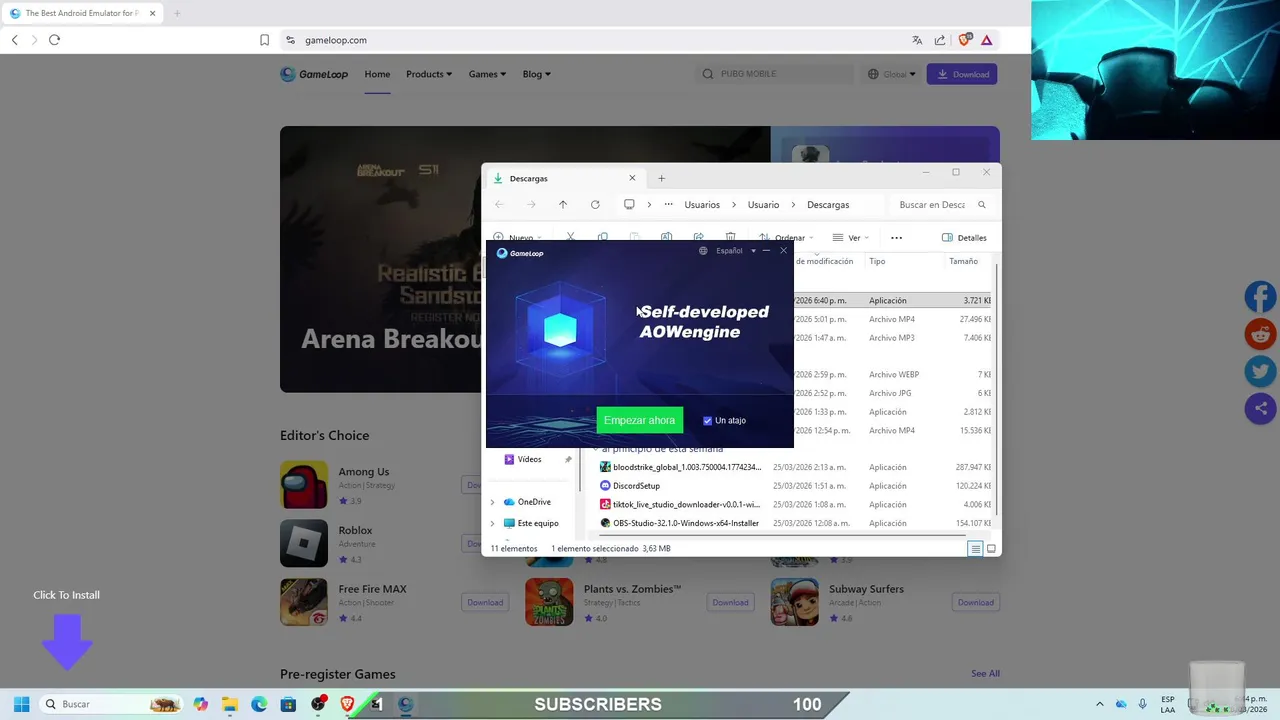Open Brave Rewards triangle icon
1280x720 pixels.
987,40
